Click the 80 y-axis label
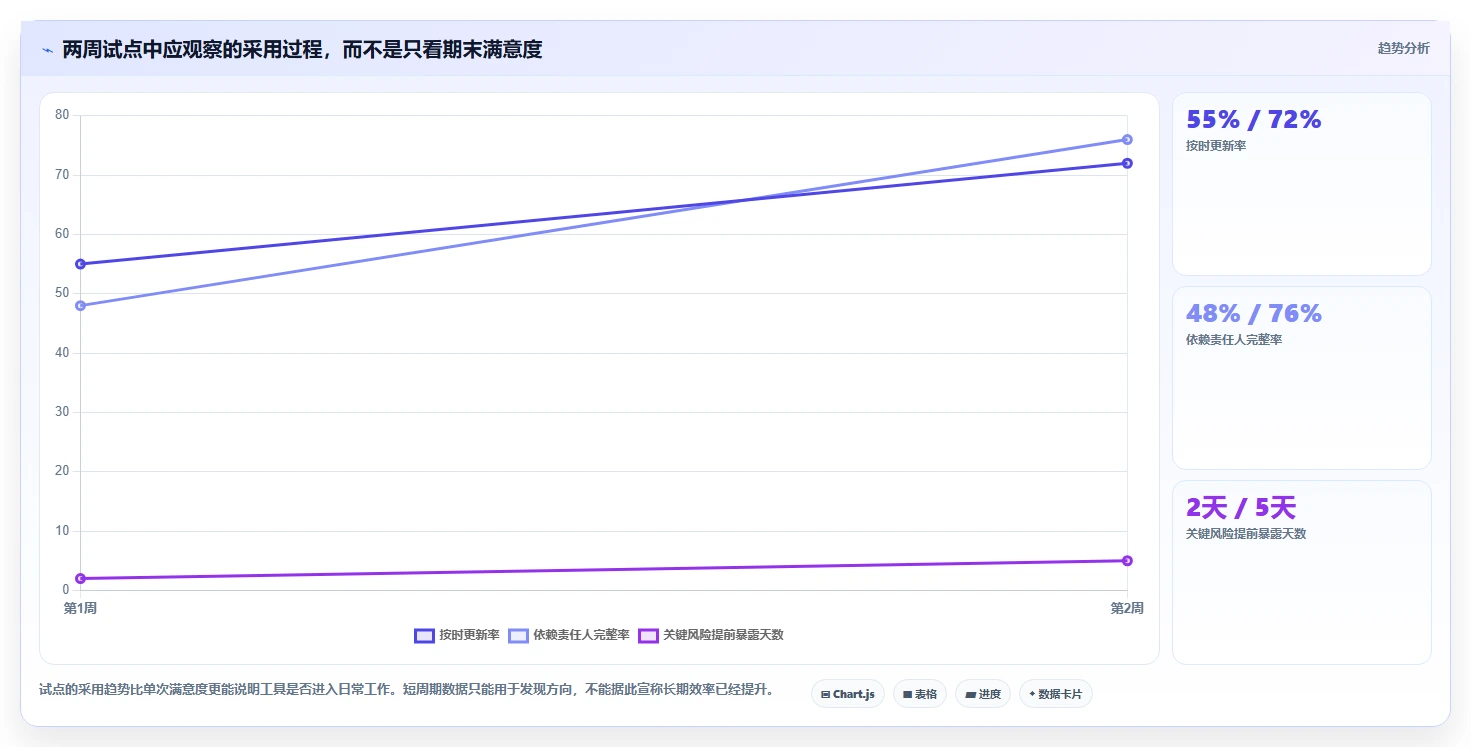 [62, 115]
